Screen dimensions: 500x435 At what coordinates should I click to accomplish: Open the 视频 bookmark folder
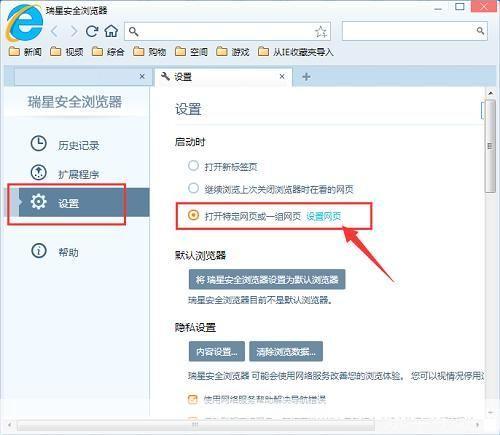click(67, 52)
